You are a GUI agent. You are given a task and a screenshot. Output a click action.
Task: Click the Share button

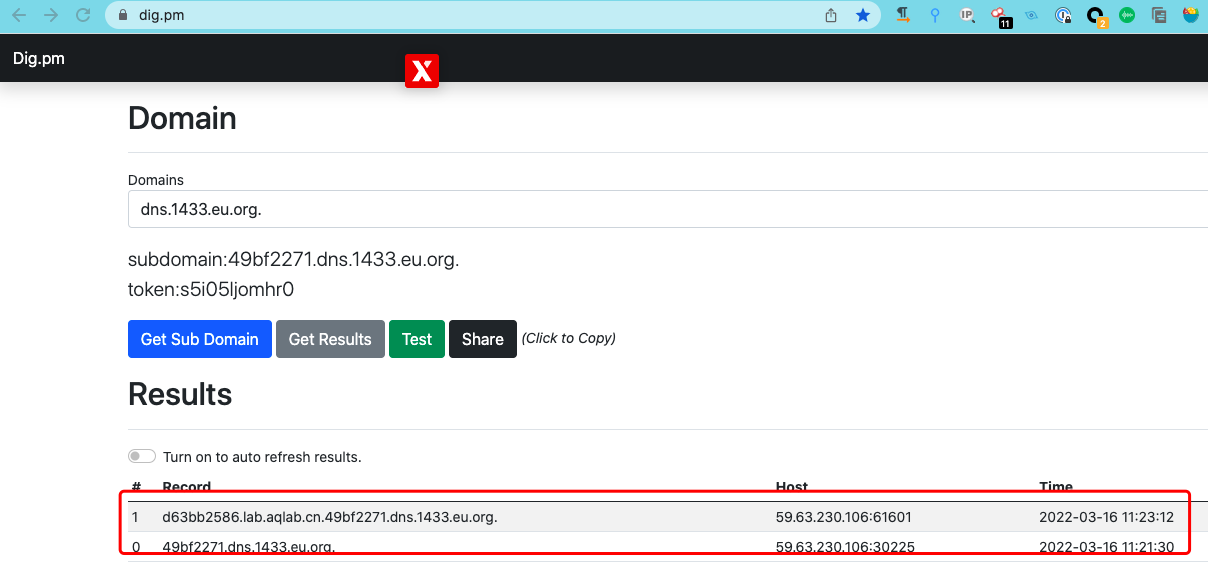[482, 339]
